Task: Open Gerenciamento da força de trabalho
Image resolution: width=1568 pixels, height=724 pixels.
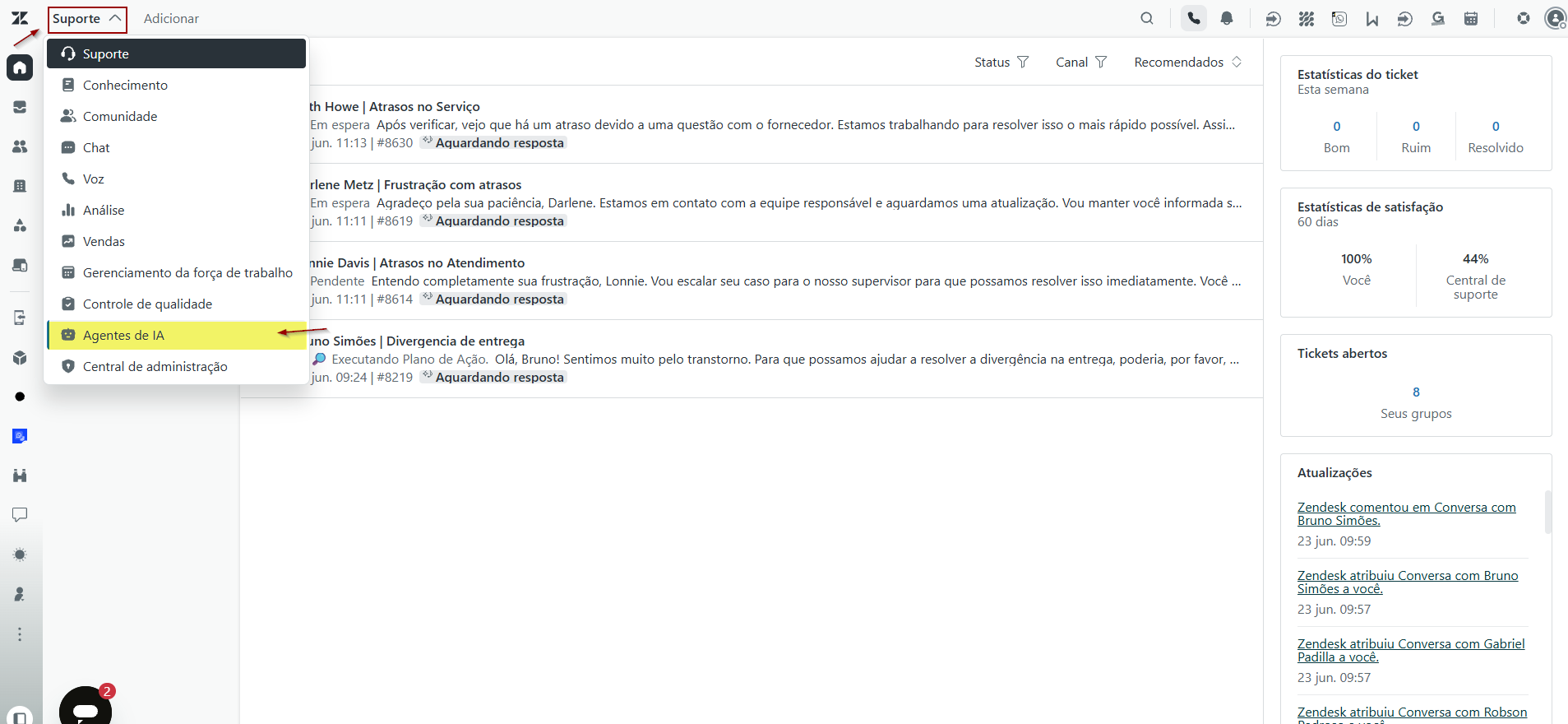Action: pos(176,272)
